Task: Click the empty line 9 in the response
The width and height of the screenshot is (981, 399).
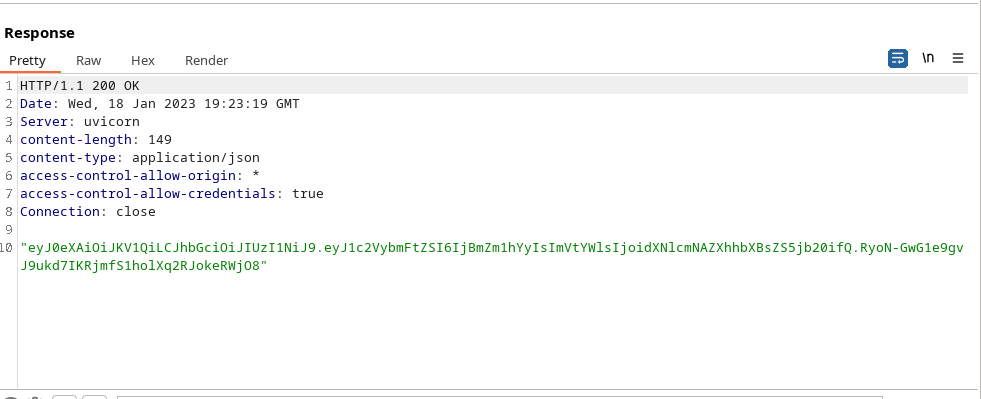Action: (x=494, y=230)
